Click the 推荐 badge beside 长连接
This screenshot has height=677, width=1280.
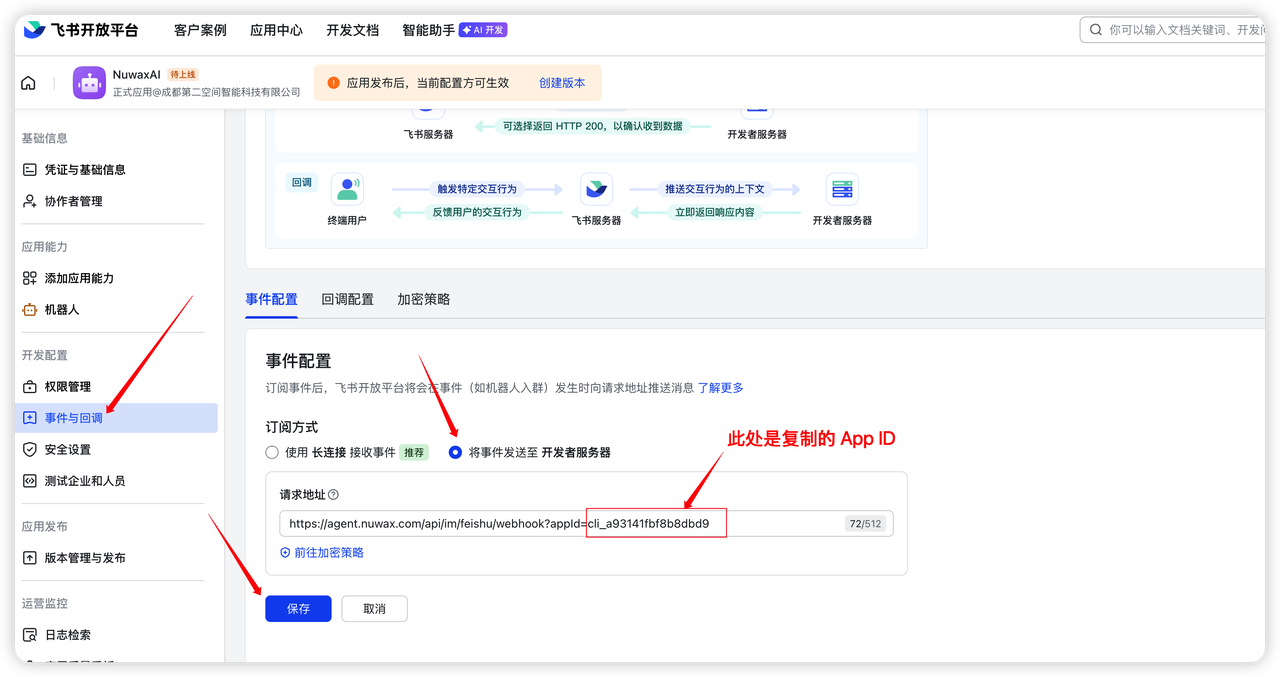pyautogui.click(x=413, y=453)
